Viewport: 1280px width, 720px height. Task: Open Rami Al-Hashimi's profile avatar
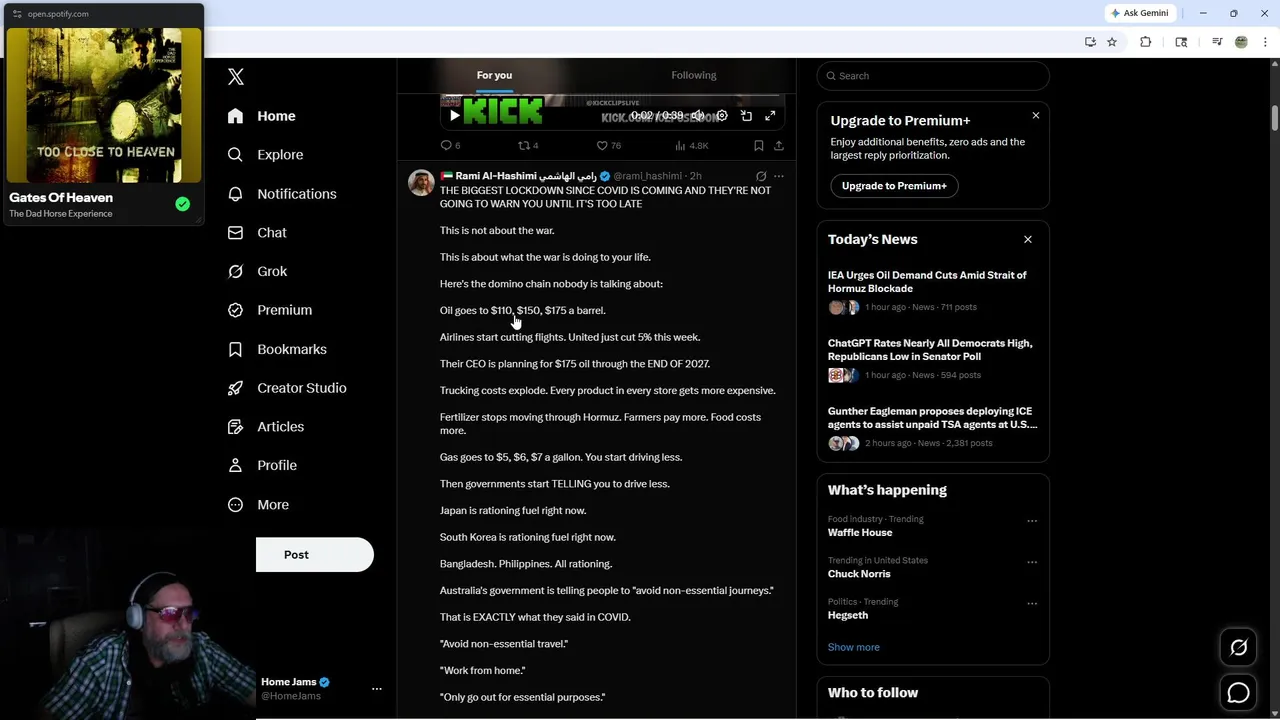pos(421,182)
